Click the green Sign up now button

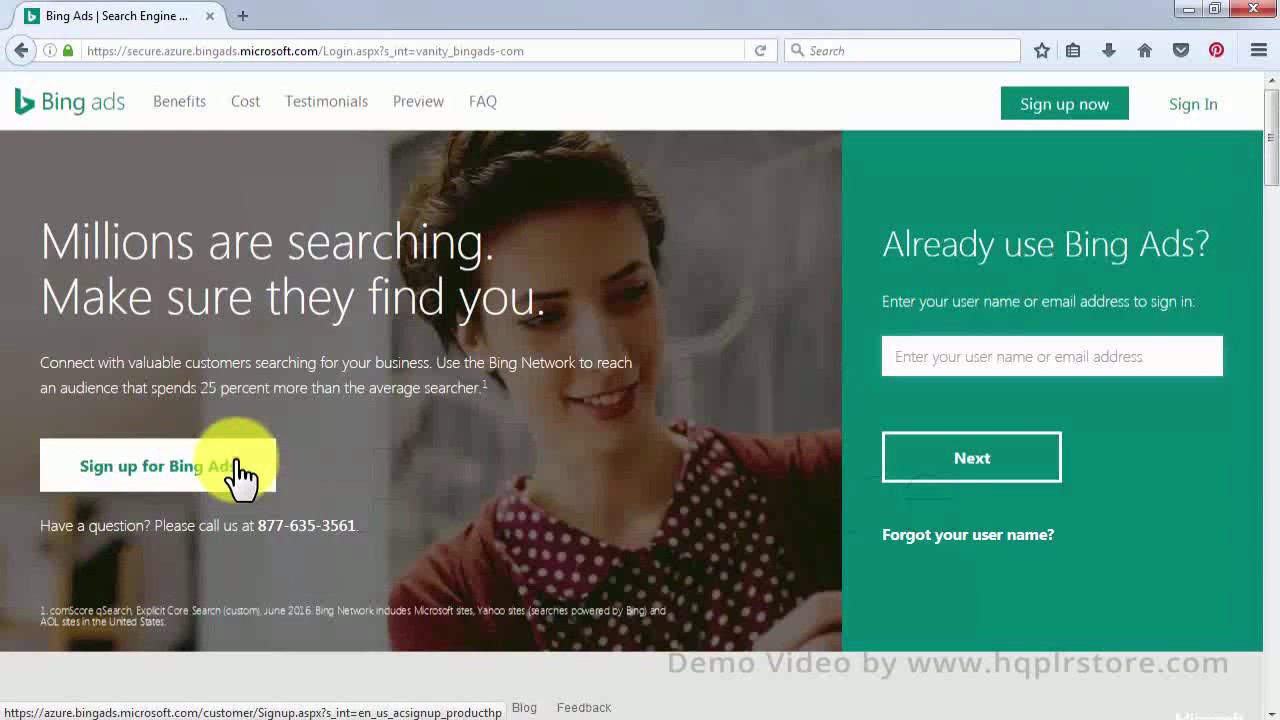click(x=1065, y=104)
